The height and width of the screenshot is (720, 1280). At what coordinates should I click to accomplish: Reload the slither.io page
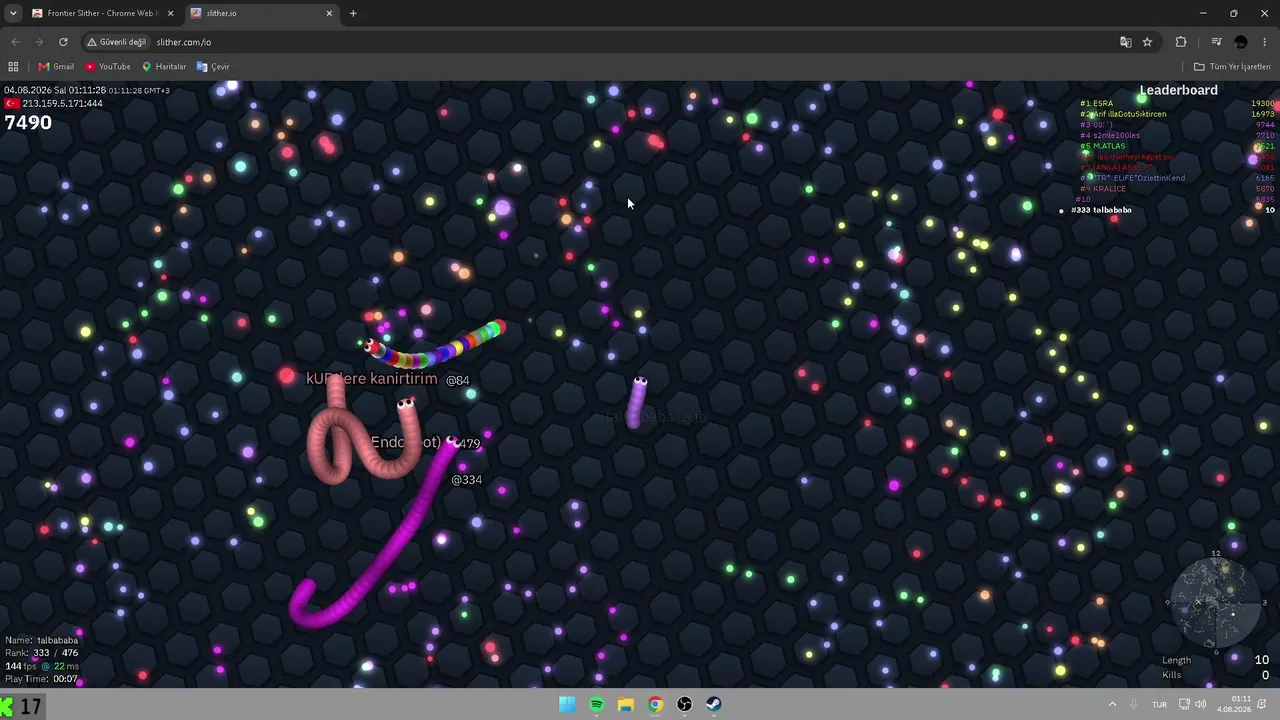(63, 42)
